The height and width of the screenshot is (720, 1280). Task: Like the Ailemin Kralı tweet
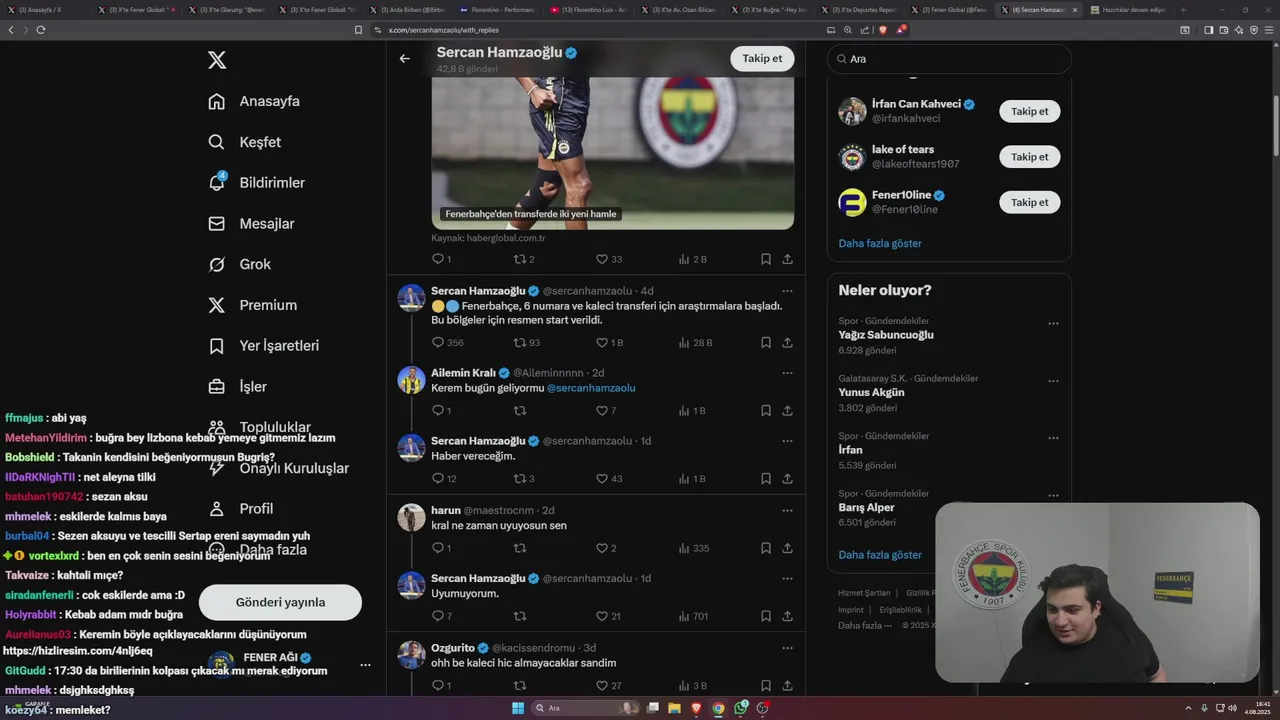[x=602, y=410]
